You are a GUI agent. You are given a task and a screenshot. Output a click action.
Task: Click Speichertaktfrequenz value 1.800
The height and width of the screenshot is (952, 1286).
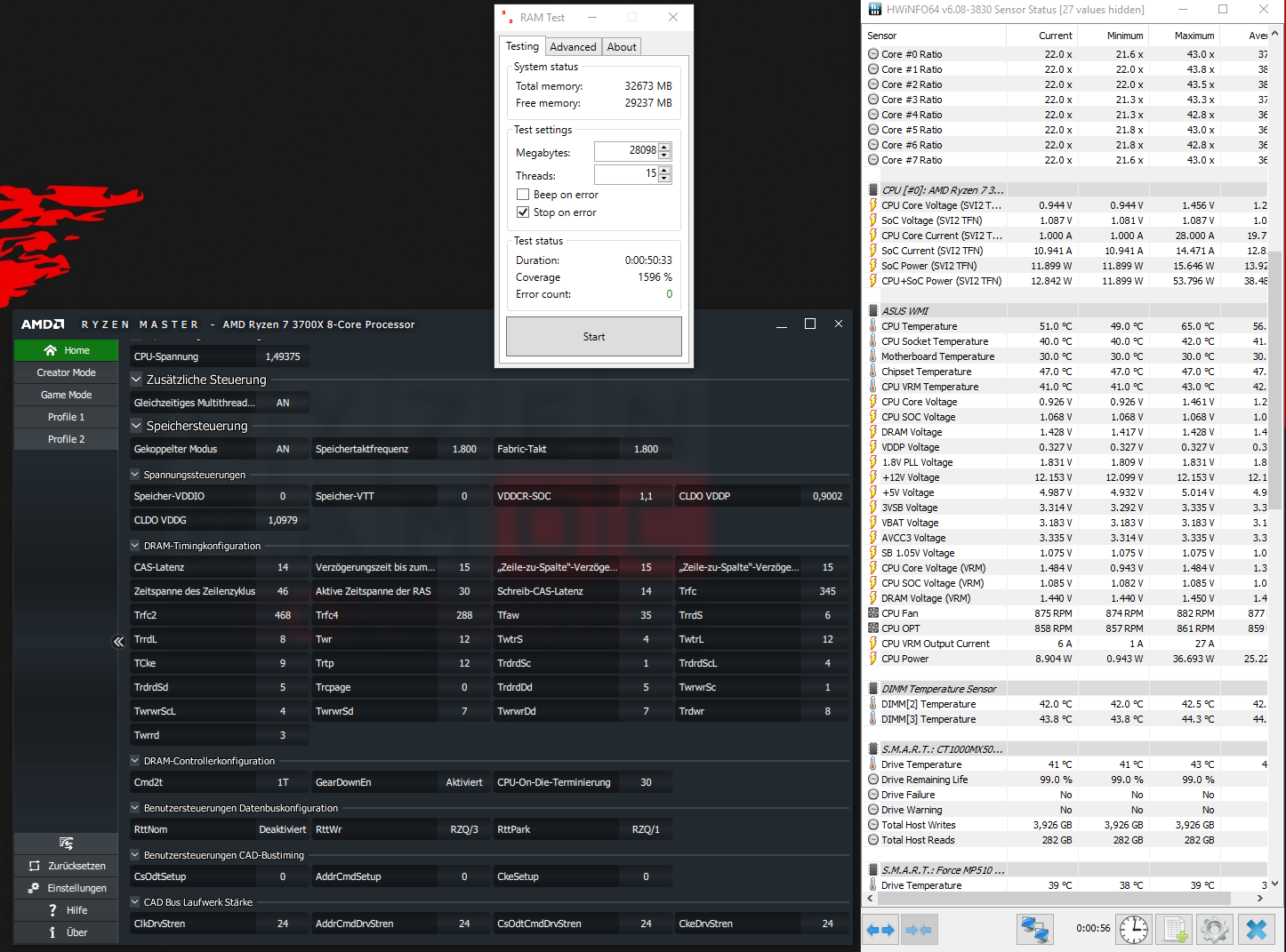coord(464,449)
